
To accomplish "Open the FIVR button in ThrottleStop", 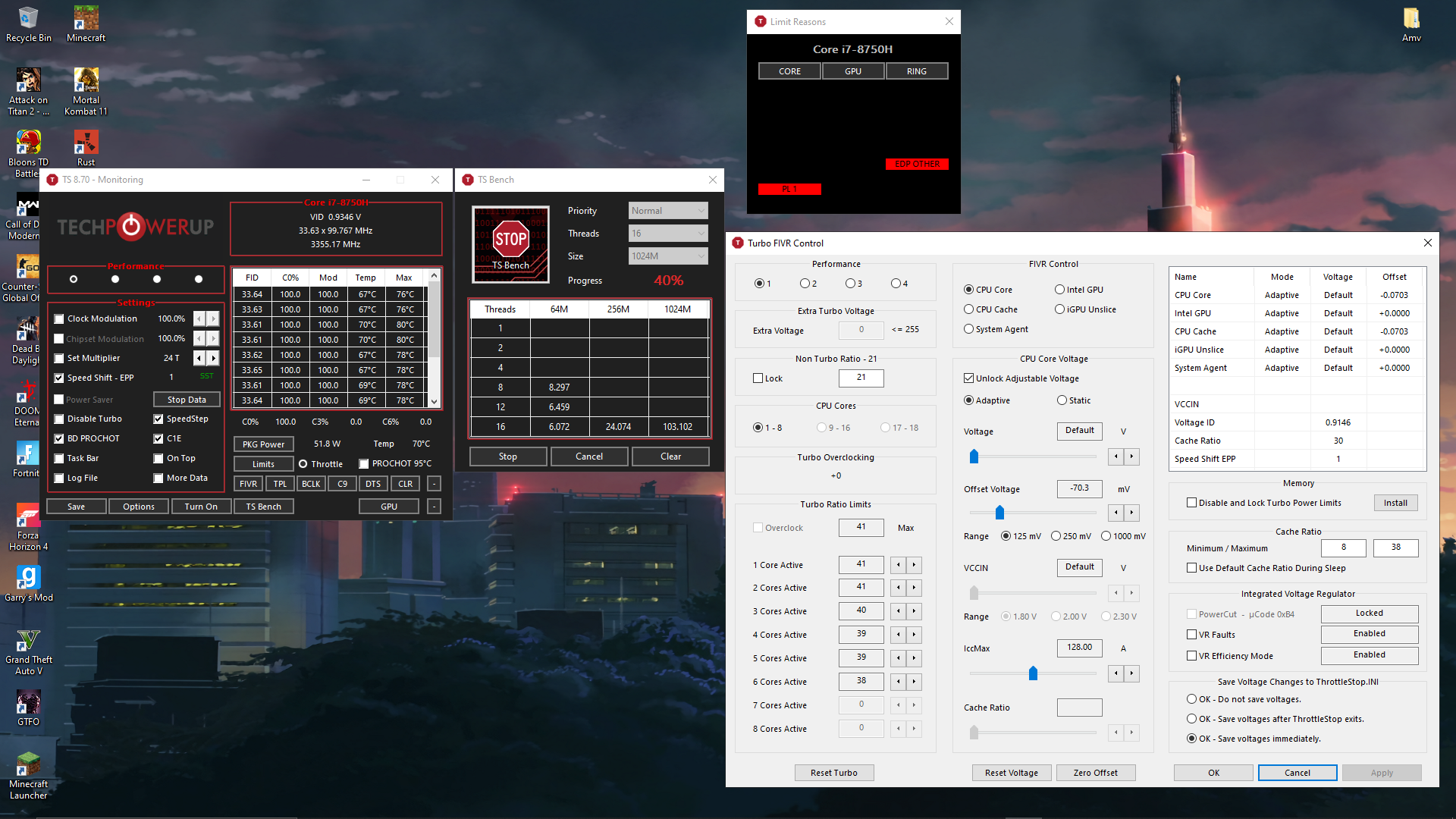I will coord(248,484).
